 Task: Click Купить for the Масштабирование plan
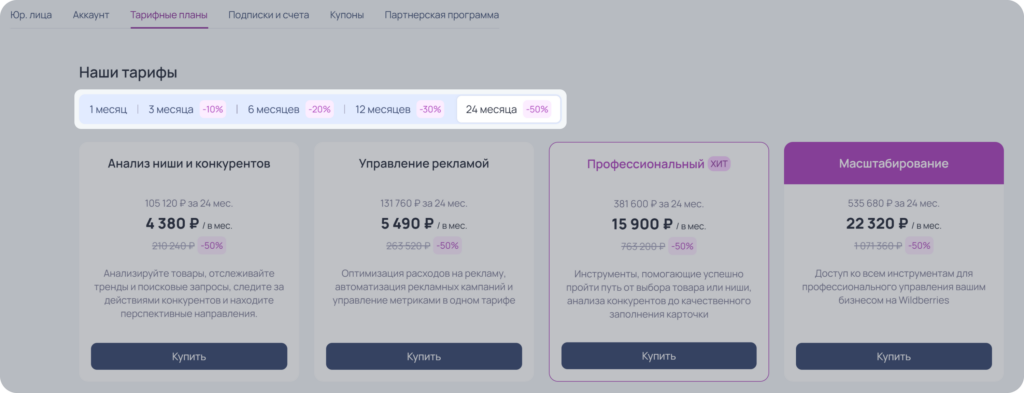tap(893, 356)
